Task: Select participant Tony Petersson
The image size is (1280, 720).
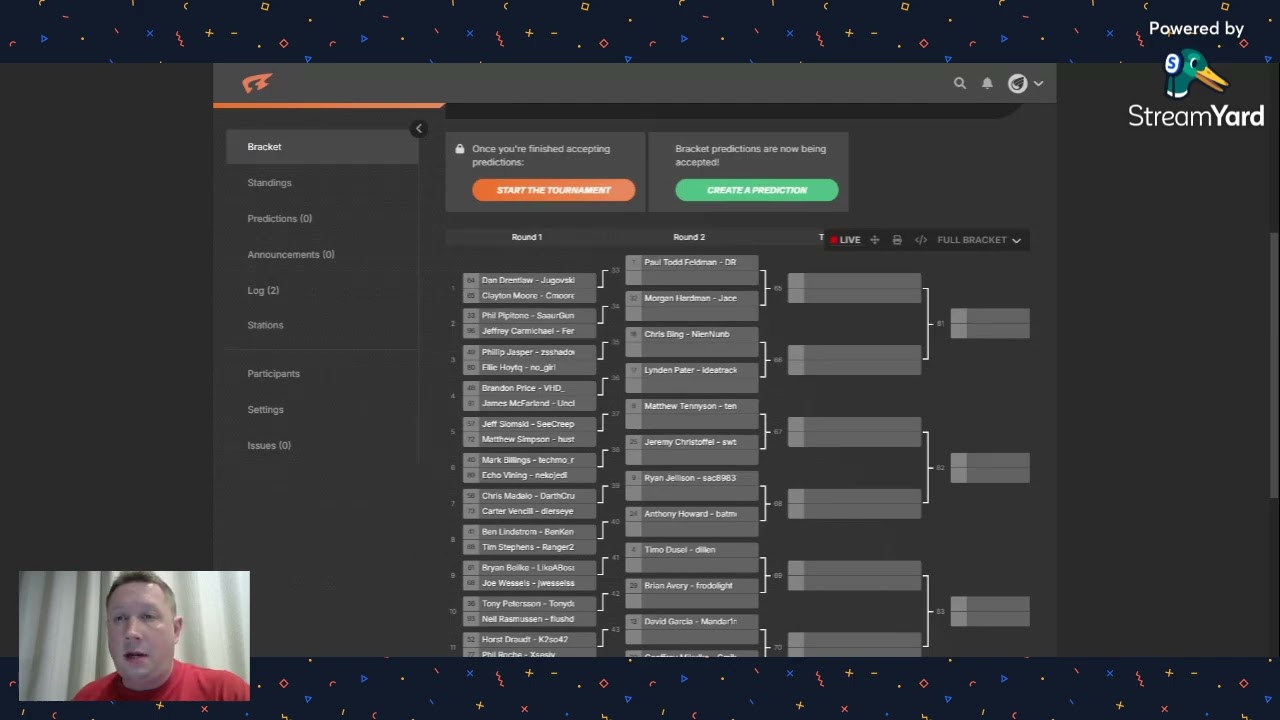Action: [529, 604]
